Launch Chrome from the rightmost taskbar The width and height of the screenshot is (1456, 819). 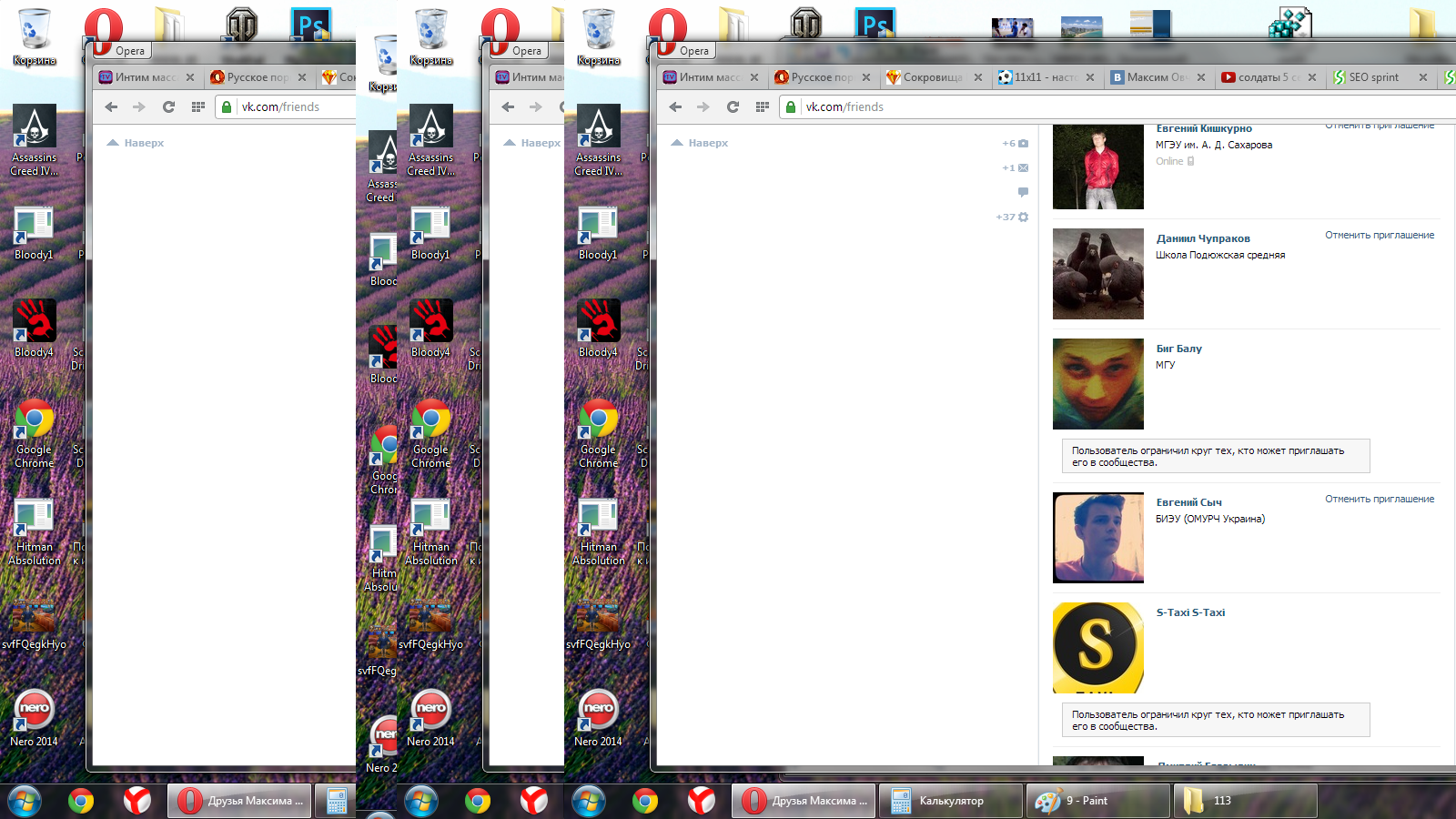point(645,801)
